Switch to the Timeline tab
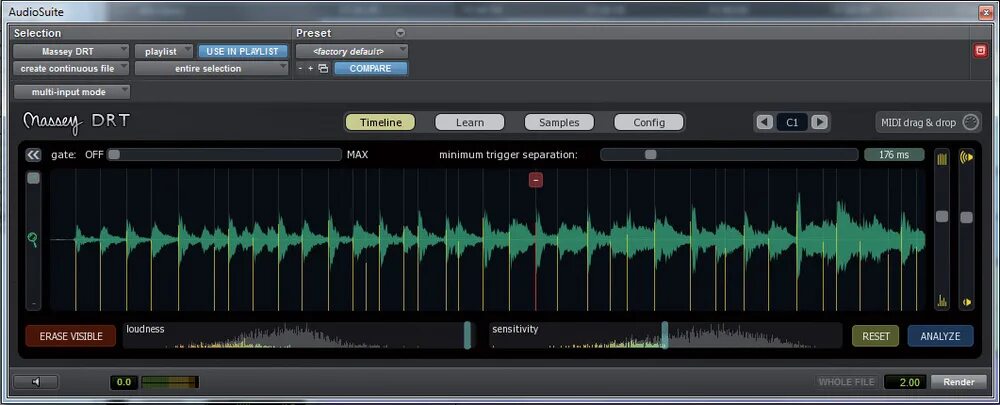The height and width of the screenshot is (405, 1000). click(x=380, y=122)
